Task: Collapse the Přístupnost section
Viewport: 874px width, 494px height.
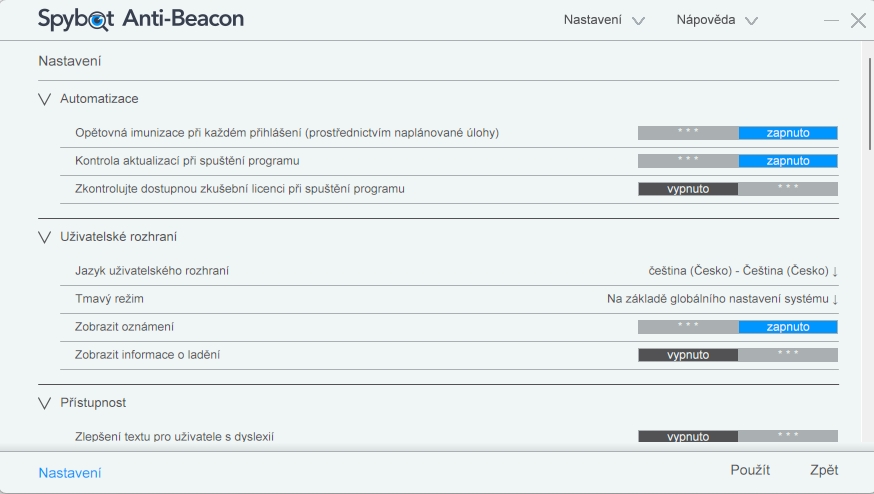Action: point(44,403)
